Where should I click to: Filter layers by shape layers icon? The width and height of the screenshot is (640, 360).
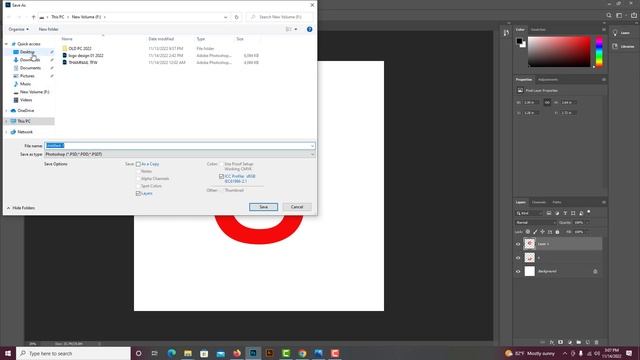point(573,213)
